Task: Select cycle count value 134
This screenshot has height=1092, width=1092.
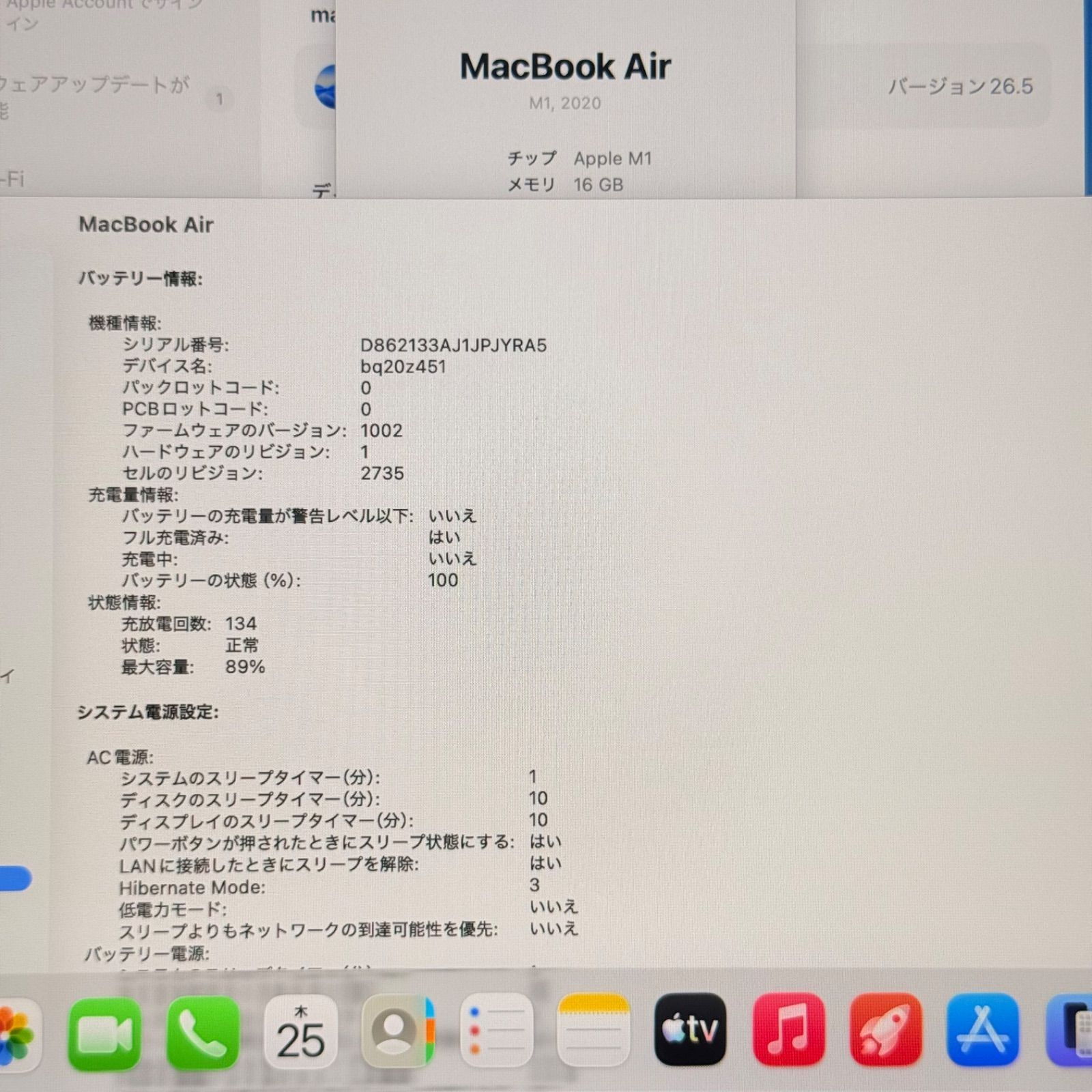Action: tap(240, 623)
